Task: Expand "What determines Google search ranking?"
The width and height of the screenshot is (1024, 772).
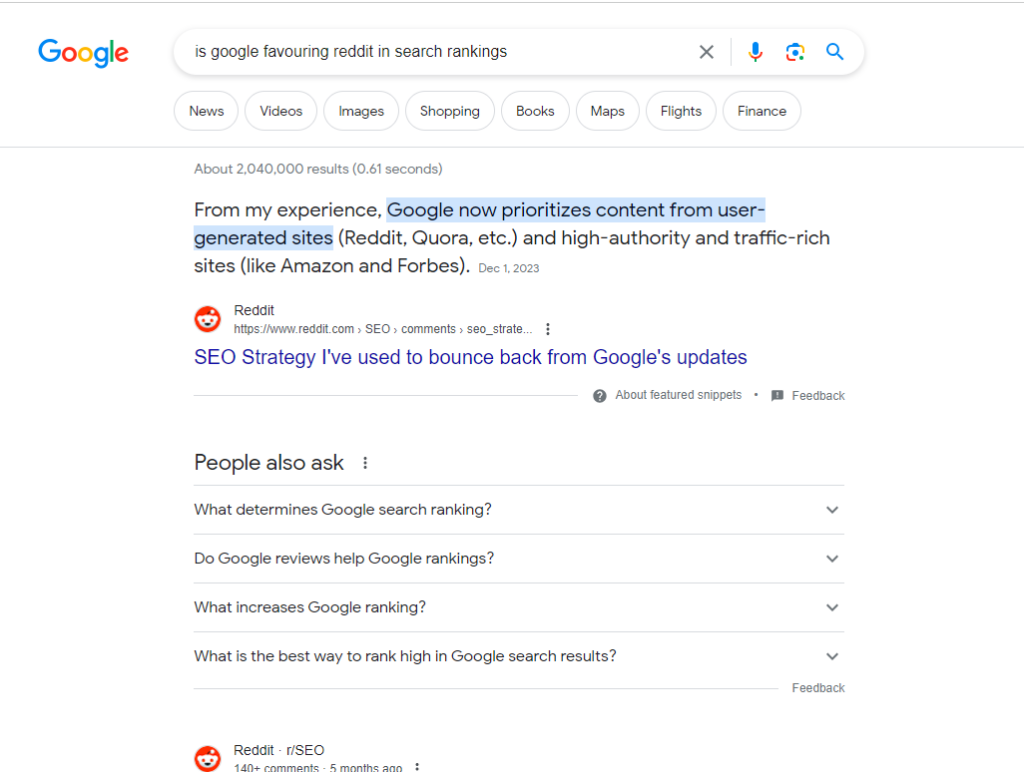Action: tap(831, 510)
